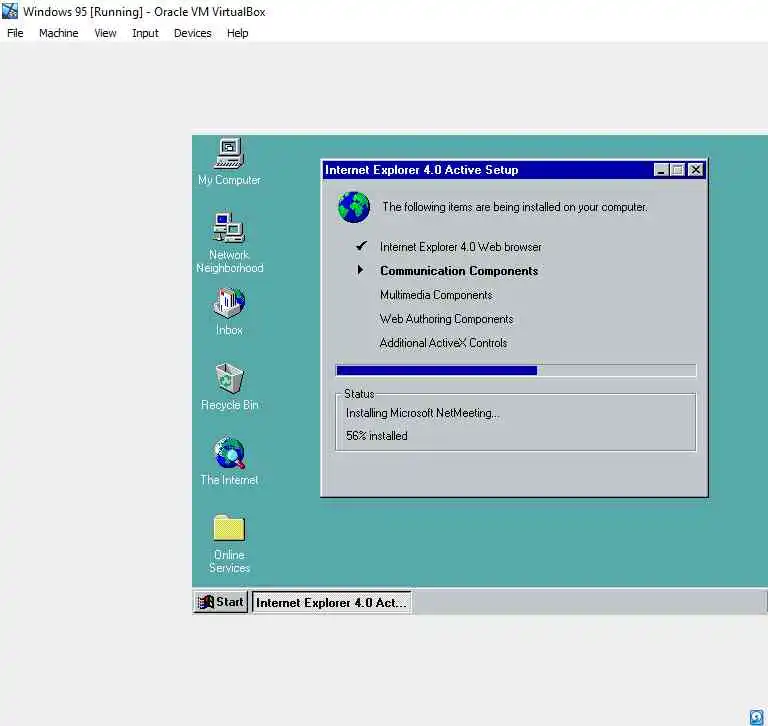Click the Status group label
The width and height of the screenshot is (768, 726).
[x=359, y=394]
